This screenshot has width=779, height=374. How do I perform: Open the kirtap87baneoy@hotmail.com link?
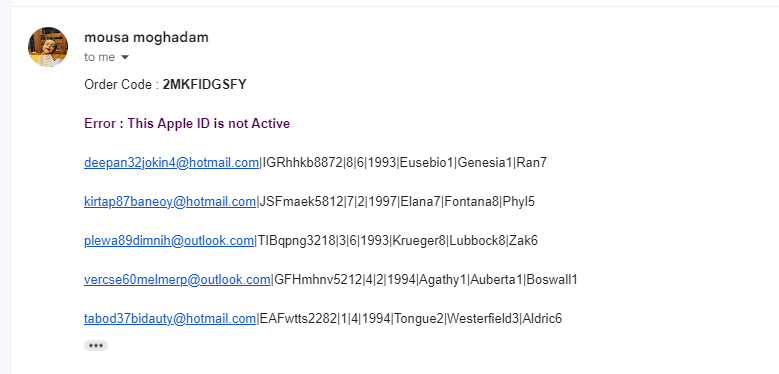170,202
